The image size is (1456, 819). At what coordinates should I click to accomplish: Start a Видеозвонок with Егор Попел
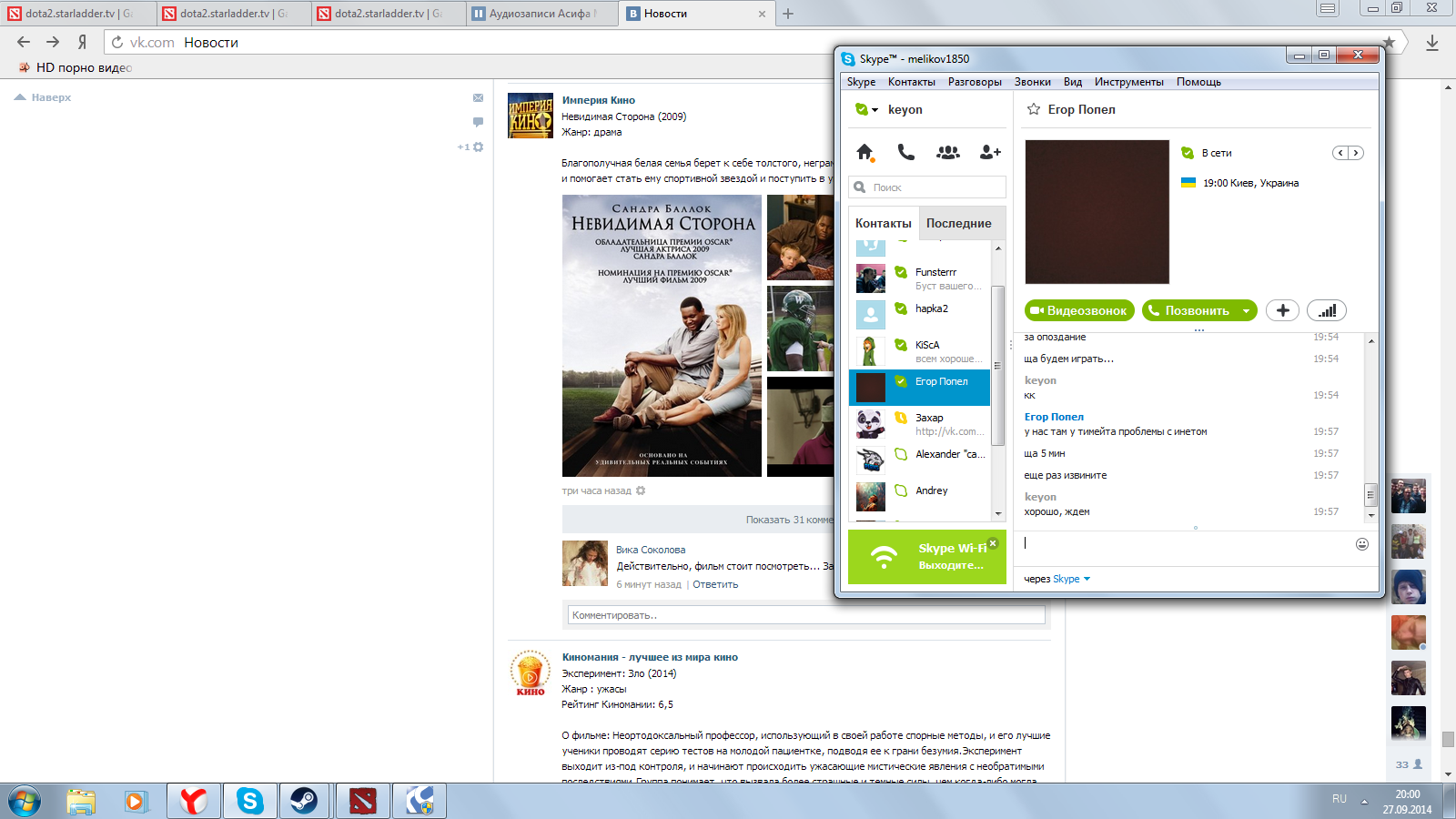1079,310
